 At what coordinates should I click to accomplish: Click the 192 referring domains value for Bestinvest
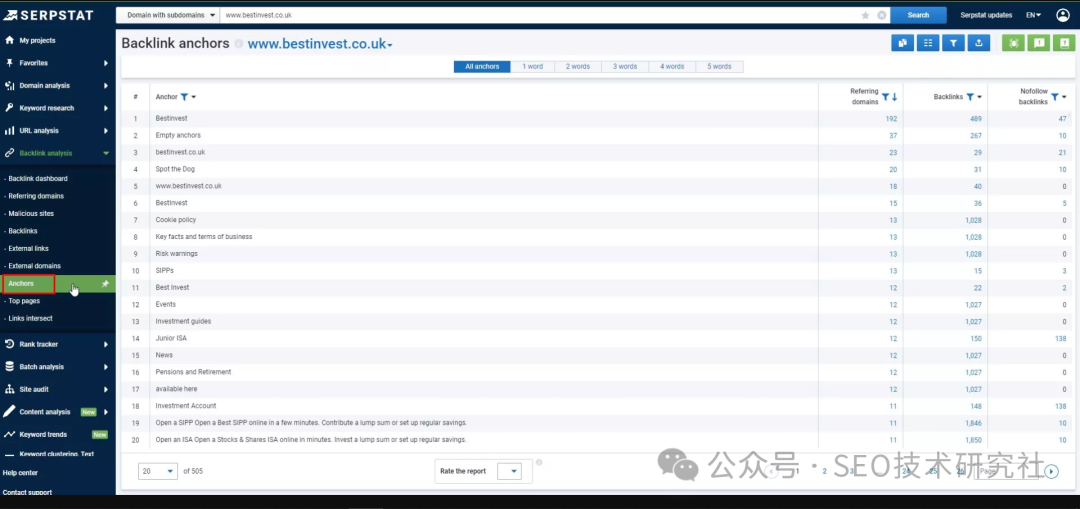pos(891,118)
